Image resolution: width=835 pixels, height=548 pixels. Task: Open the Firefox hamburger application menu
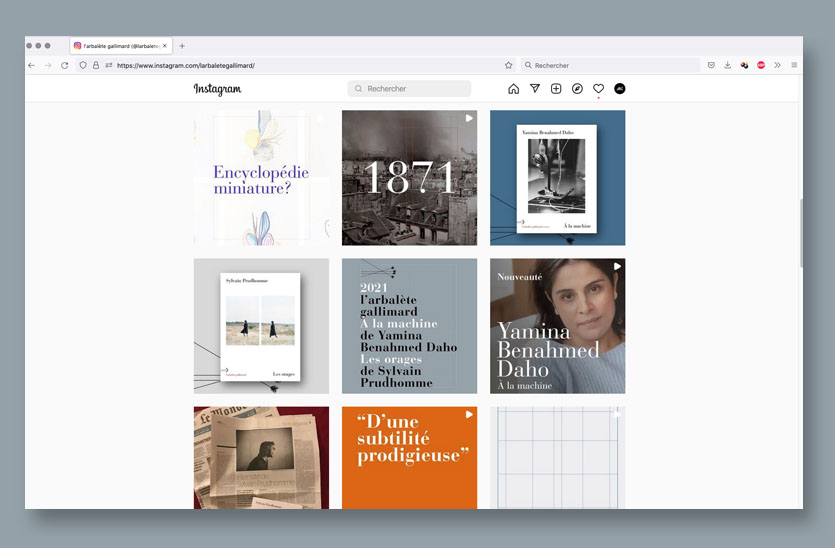click(x=794, y=65)
